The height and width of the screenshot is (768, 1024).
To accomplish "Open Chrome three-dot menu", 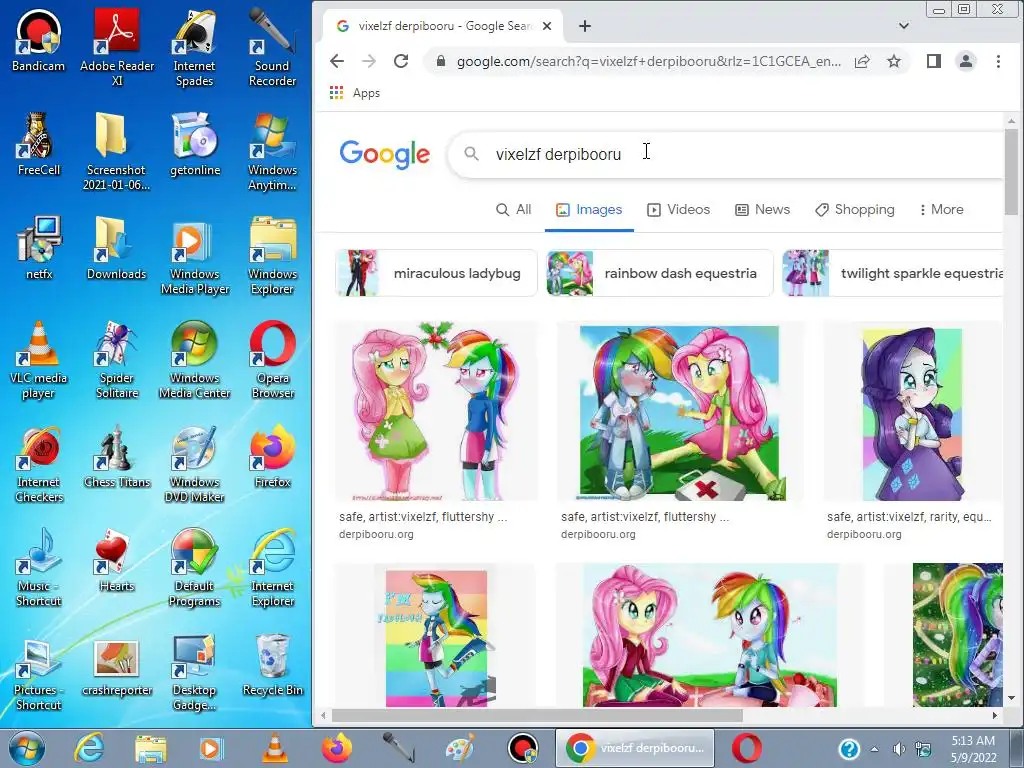I will [x=998, y=61].
